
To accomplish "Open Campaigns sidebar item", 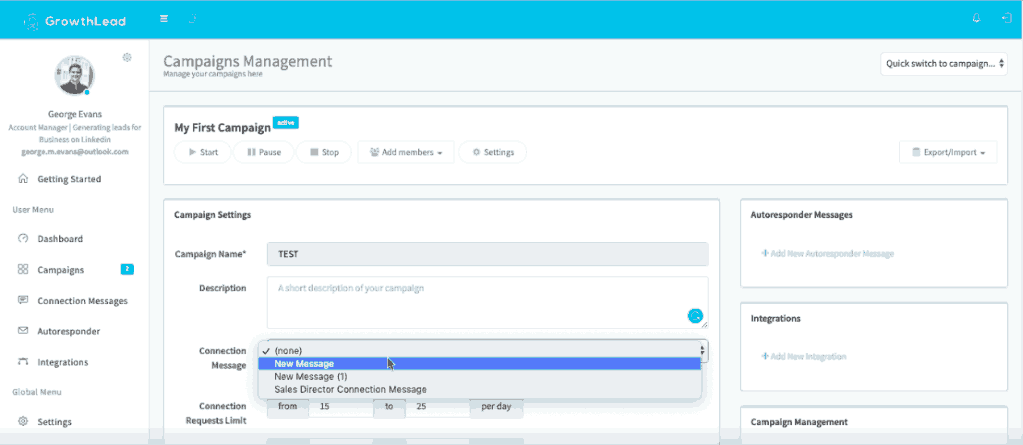I will click(61, 269).
